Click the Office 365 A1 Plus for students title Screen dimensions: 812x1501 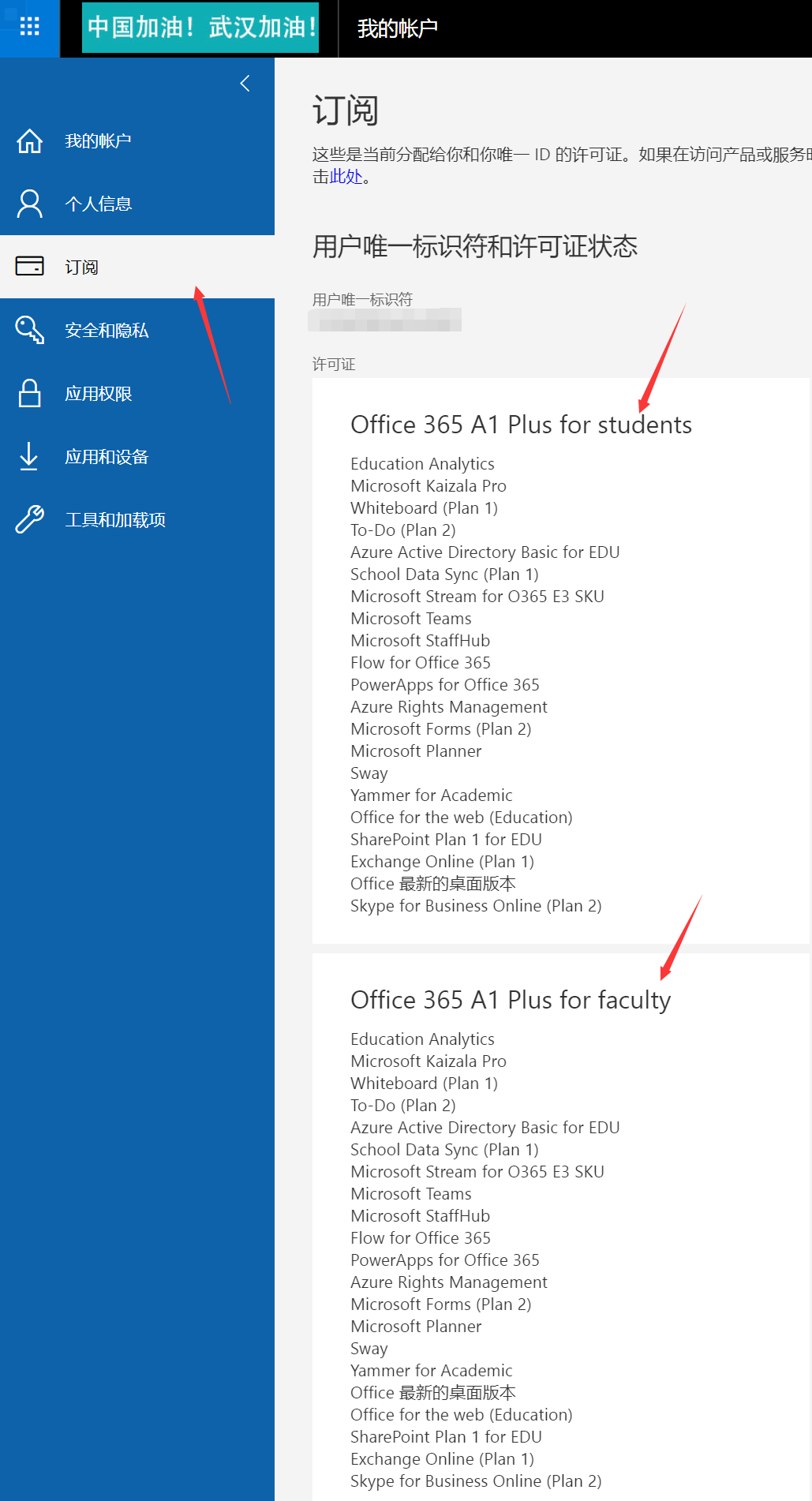pyautogui.click(x=521, y=425)
